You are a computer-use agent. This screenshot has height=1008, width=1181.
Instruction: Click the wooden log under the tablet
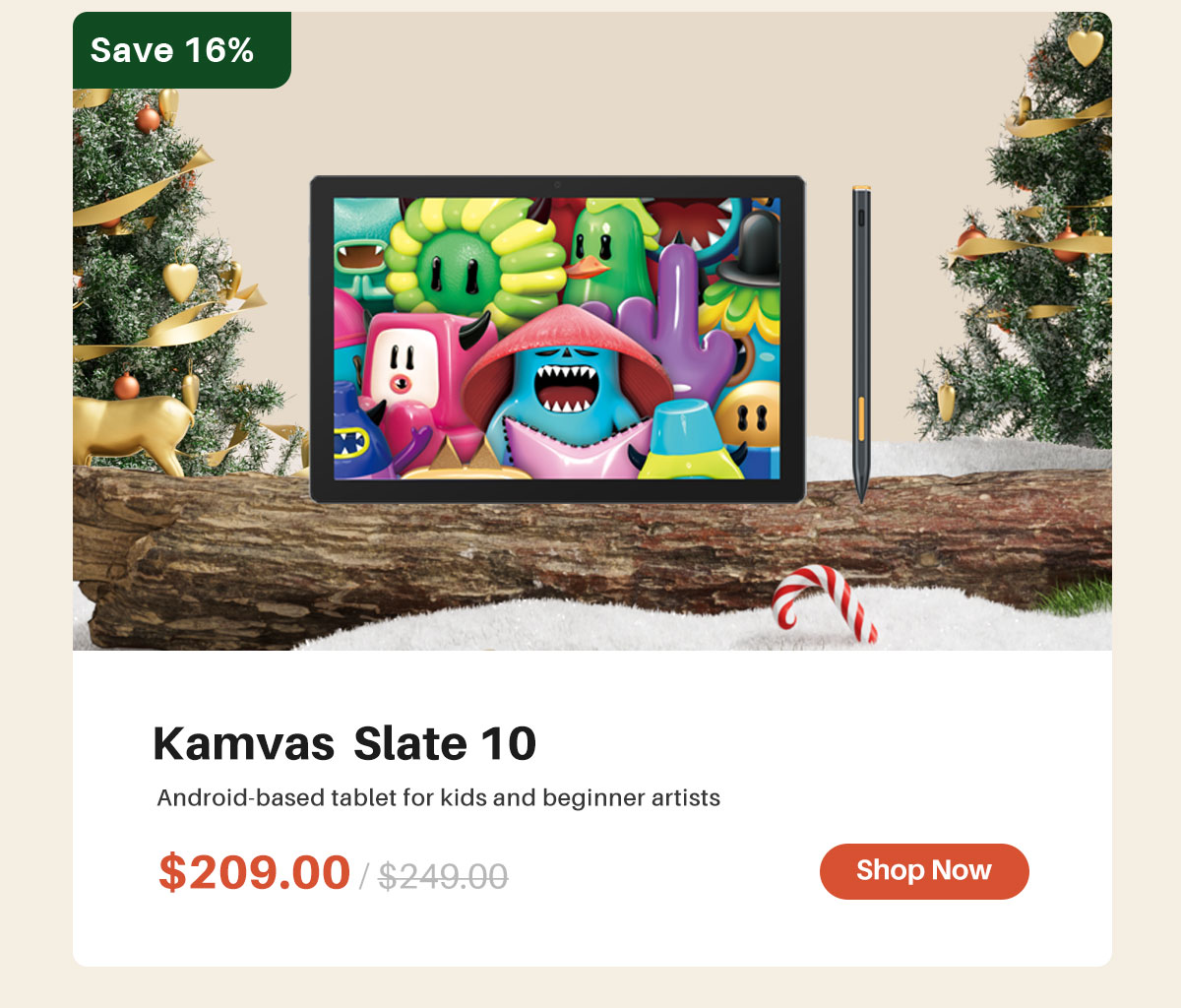coord(590,556)
